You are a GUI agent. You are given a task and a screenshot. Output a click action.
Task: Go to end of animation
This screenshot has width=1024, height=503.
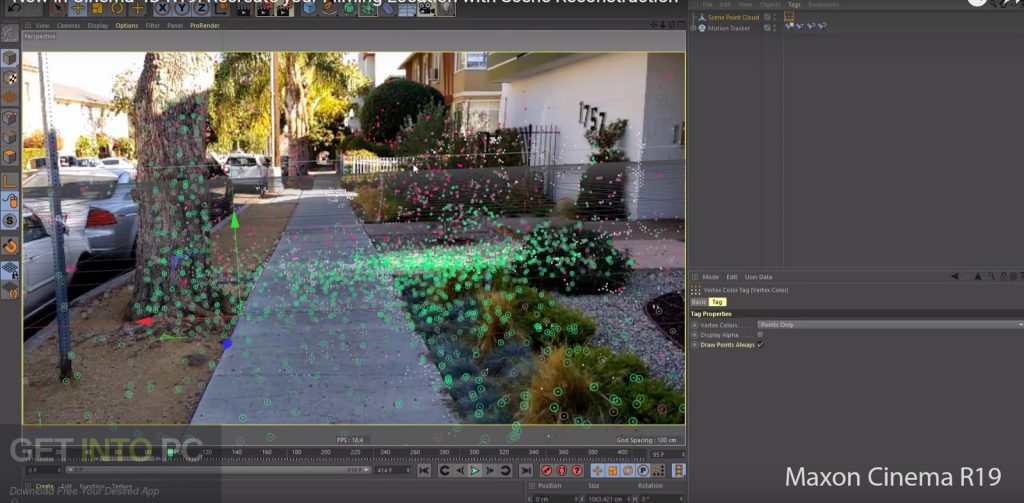[x=526, y=470]
